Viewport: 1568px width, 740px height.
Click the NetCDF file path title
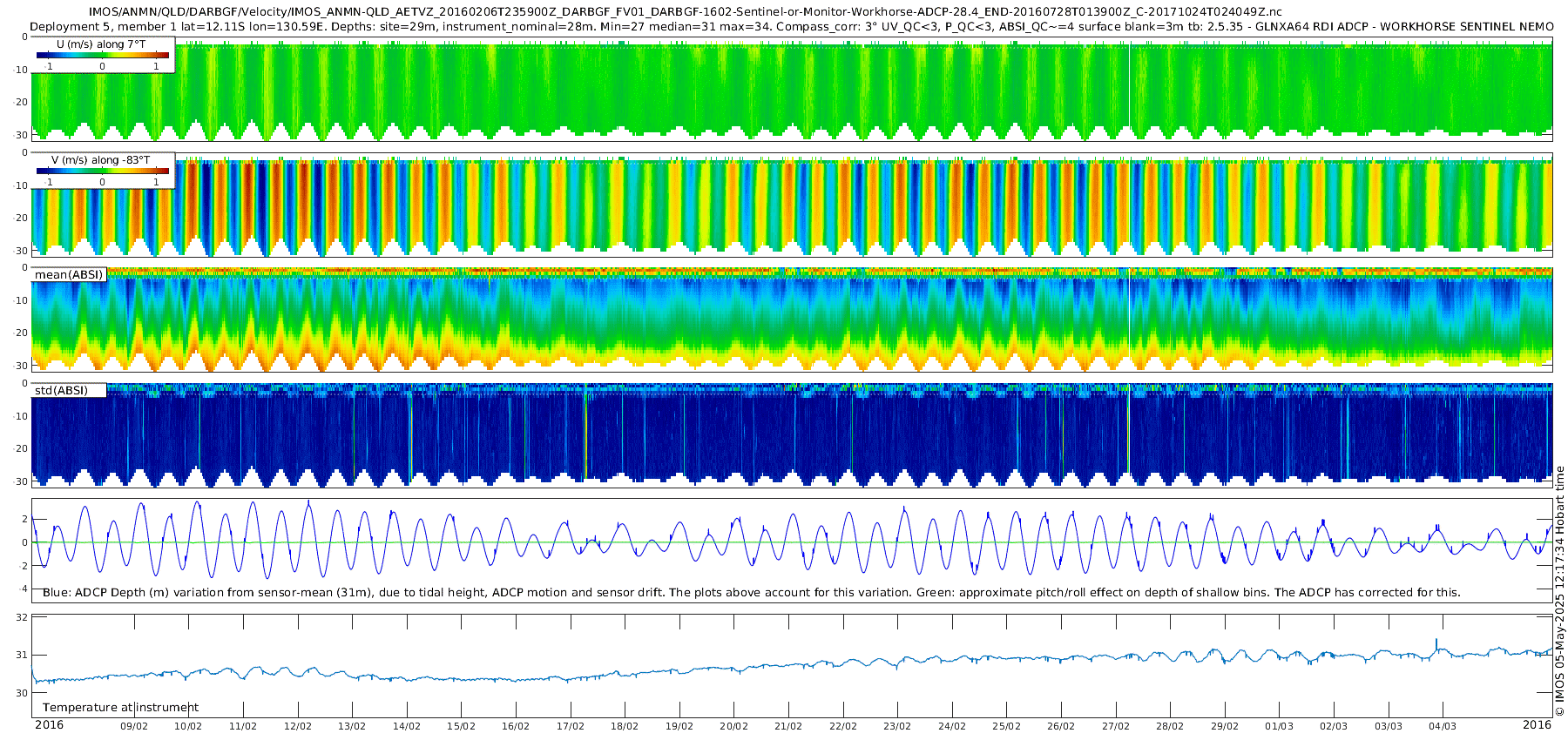coord(686,12)
